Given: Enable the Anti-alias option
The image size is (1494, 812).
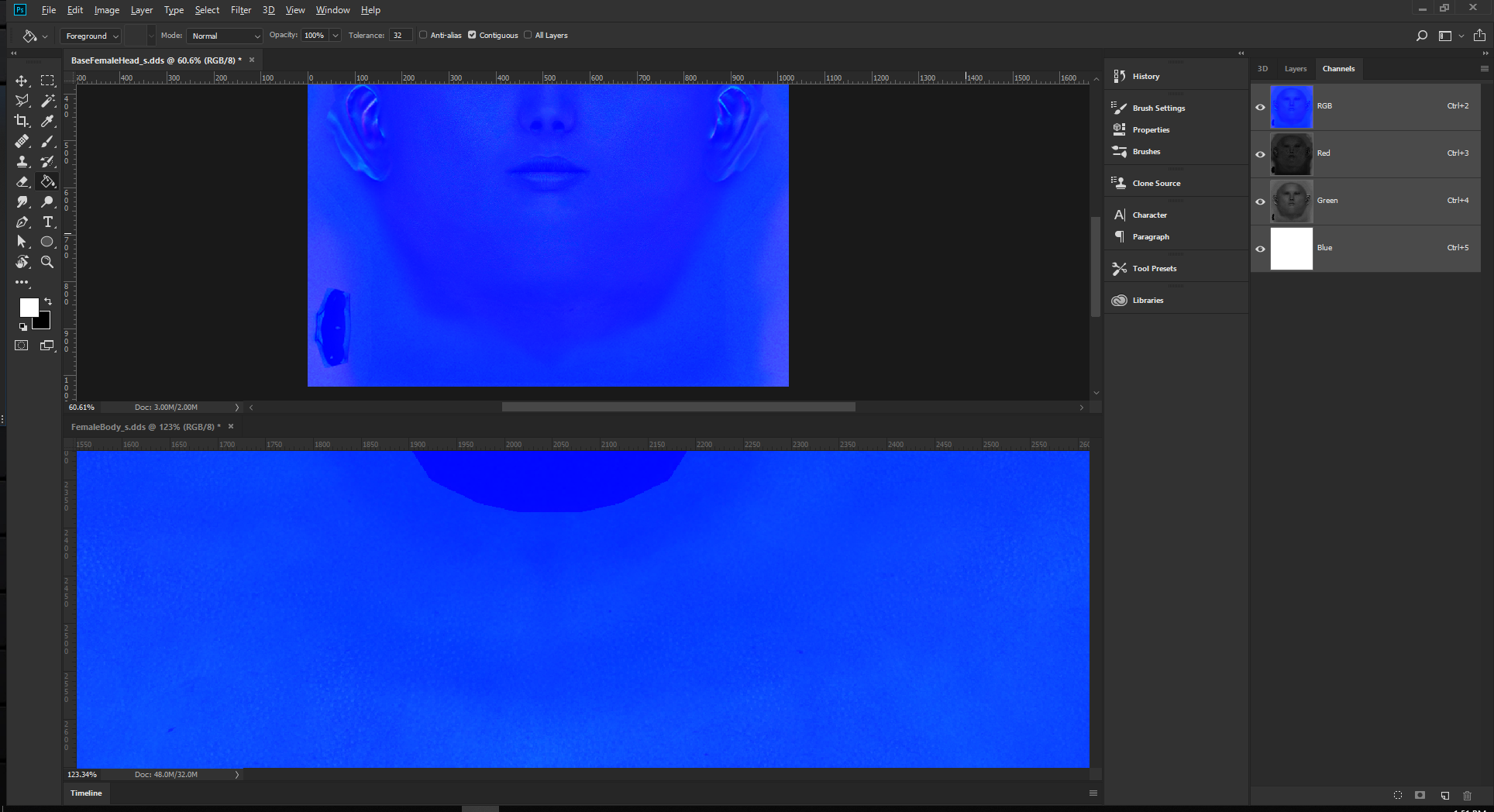Looking at the screenshot, I should [x=423, y=35].
